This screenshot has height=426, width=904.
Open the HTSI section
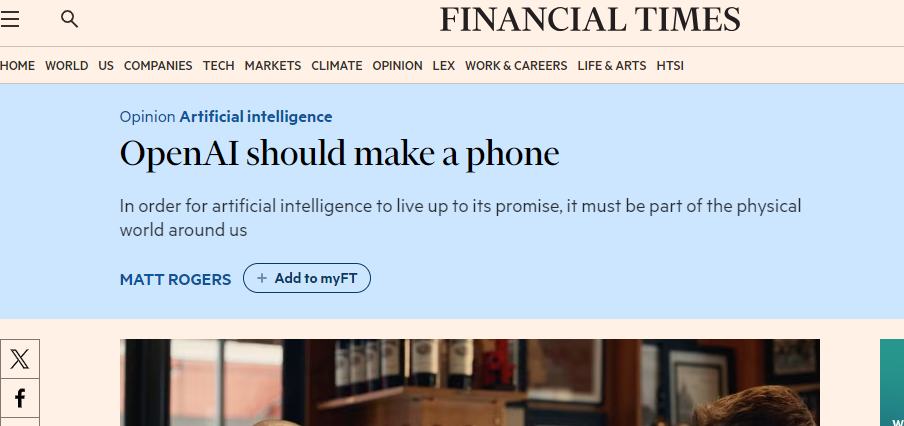click(x=670, y=66)
